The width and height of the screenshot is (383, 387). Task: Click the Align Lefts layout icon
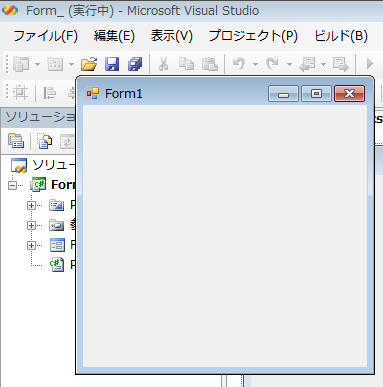[x=50, y=93]
